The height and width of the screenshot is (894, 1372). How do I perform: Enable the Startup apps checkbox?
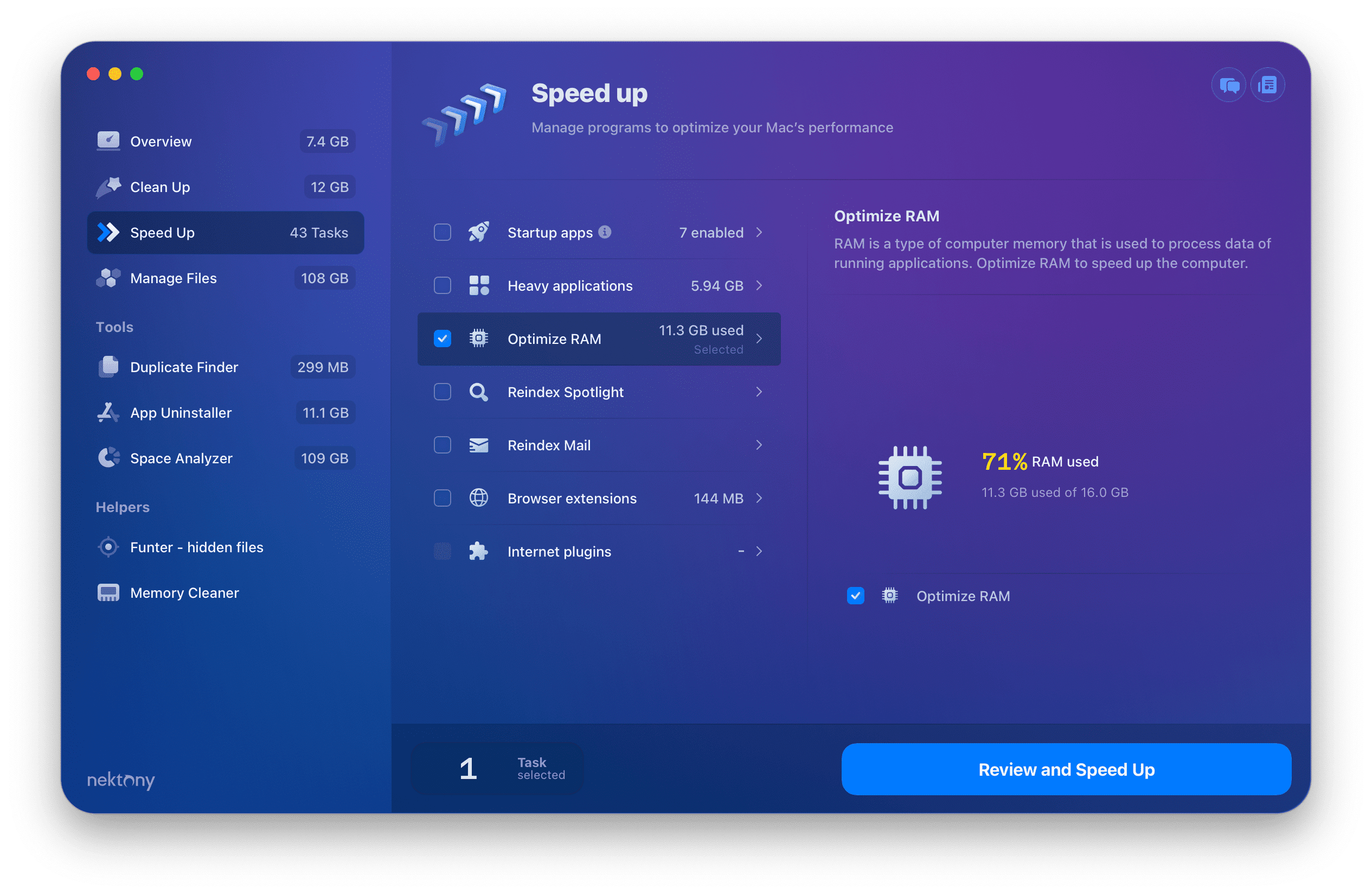(440, 232)
